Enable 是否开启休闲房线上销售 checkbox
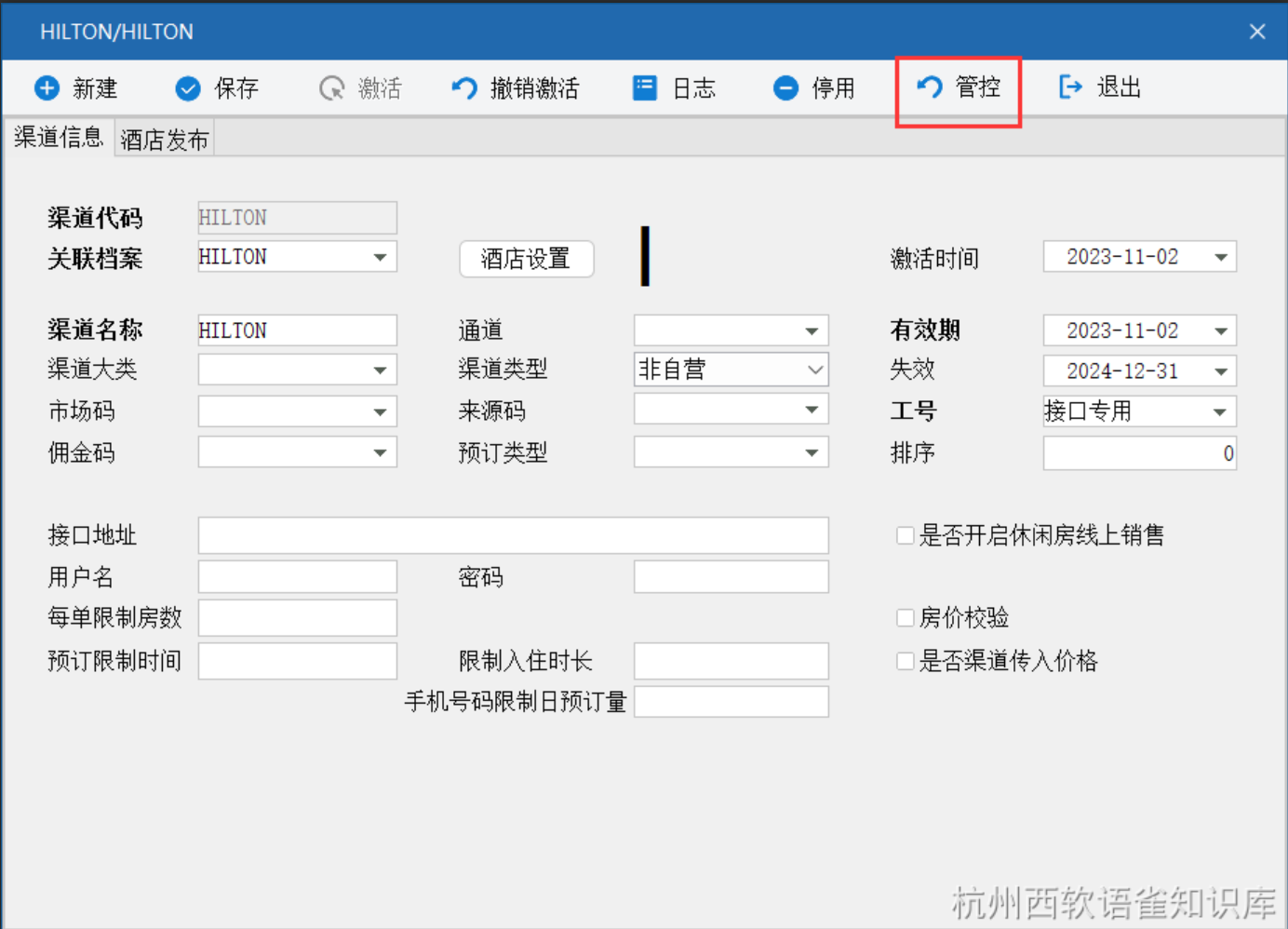The width and height of the screenshot is (1288, 929). [905, 535]
